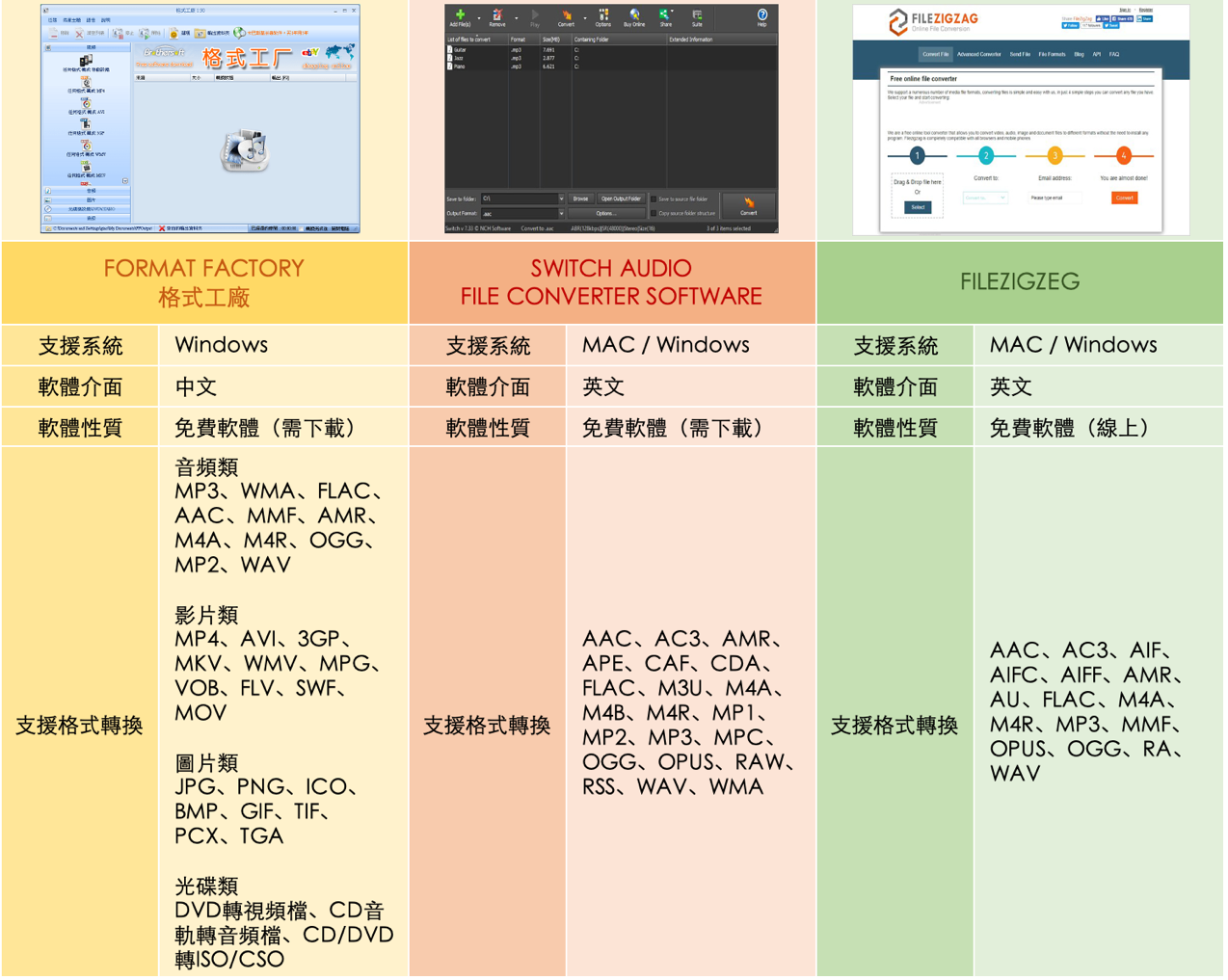This screenshot has width=1228, height=980.
Task: Click the Facebook Like button on FileZigZag
Action: coord(1102,18)
